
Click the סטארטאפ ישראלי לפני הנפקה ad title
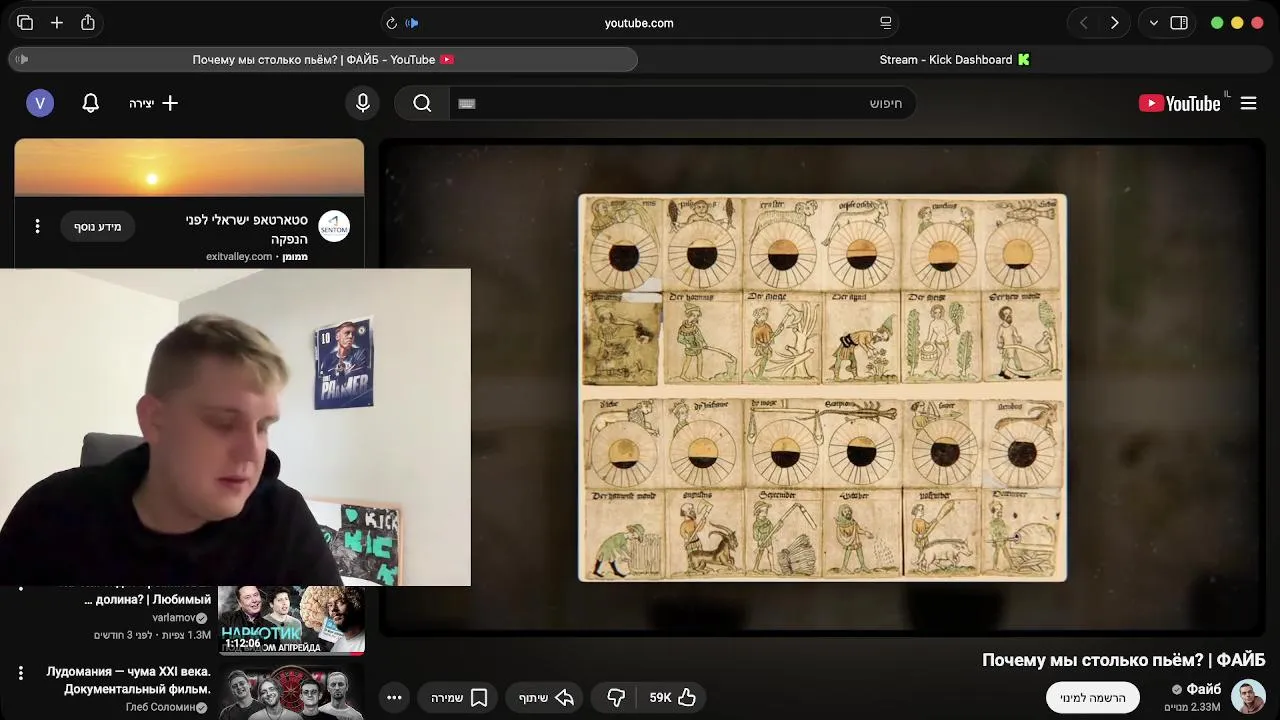point(247,229)
